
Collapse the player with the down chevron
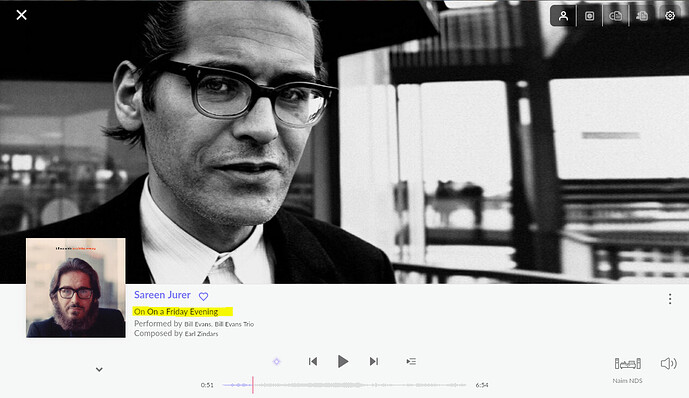99,369
